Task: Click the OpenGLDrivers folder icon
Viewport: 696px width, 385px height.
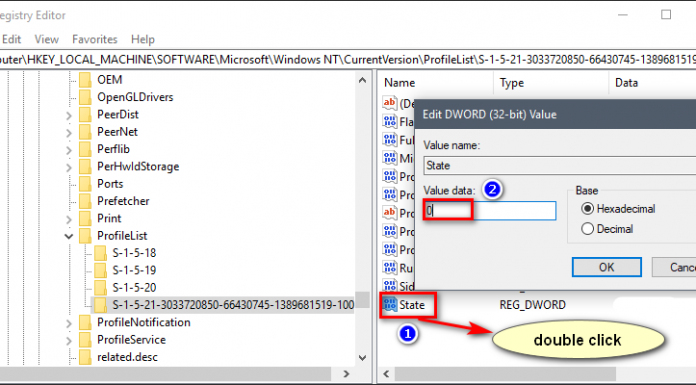Action: coord(85,97)
